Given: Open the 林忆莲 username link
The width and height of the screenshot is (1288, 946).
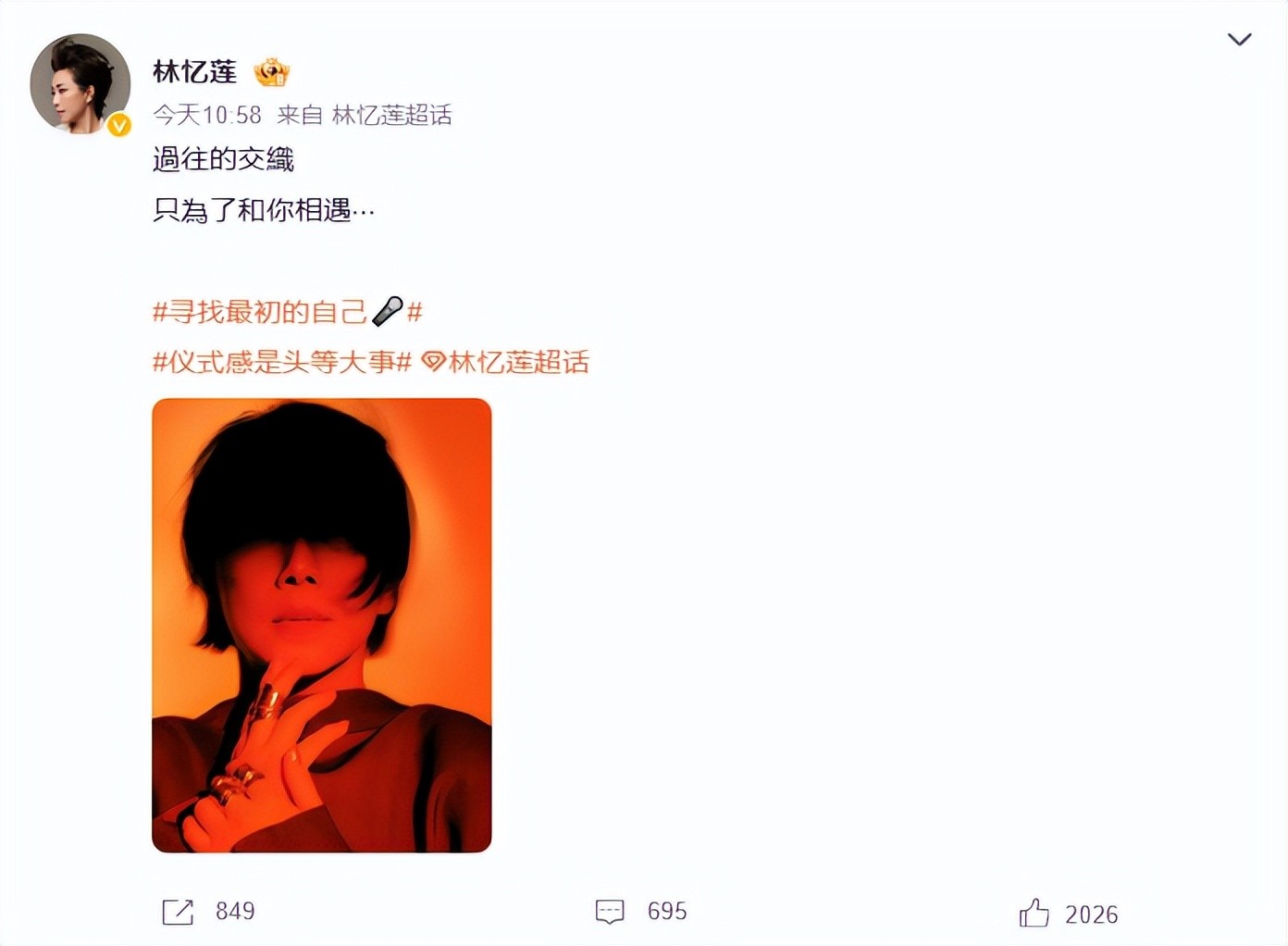Looking at the screenshot, I should pos(194,71).
